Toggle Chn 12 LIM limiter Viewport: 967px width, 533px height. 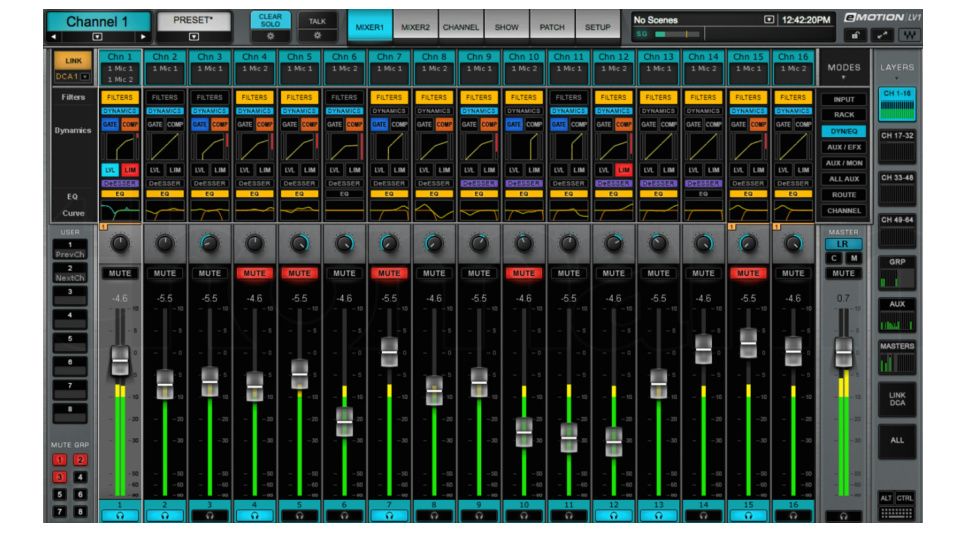(623, 170)
